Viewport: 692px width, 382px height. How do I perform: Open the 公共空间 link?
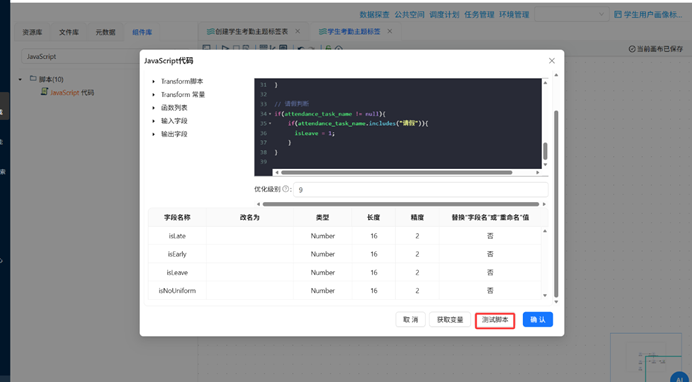409,15
